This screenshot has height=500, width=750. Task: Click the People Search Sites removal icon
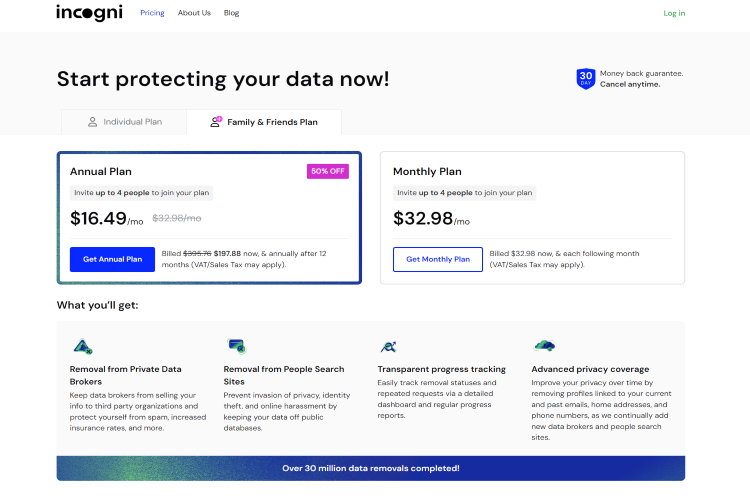tap(237, 345)
